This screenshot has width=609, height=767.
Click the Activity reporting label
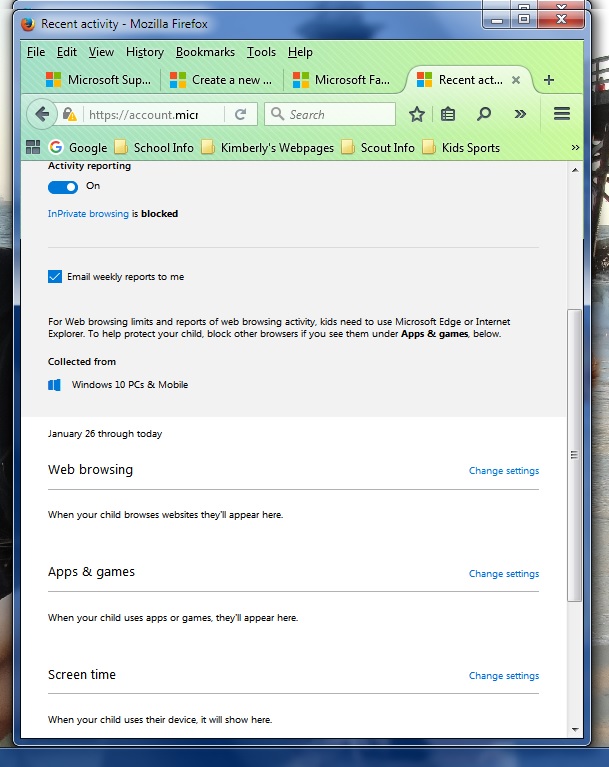click(x=89, y=166)
